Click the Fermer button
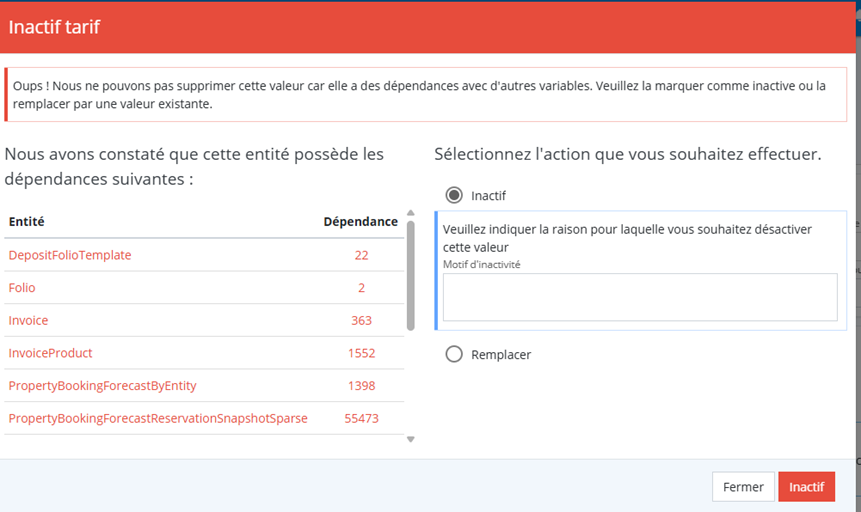 (743, 487)
